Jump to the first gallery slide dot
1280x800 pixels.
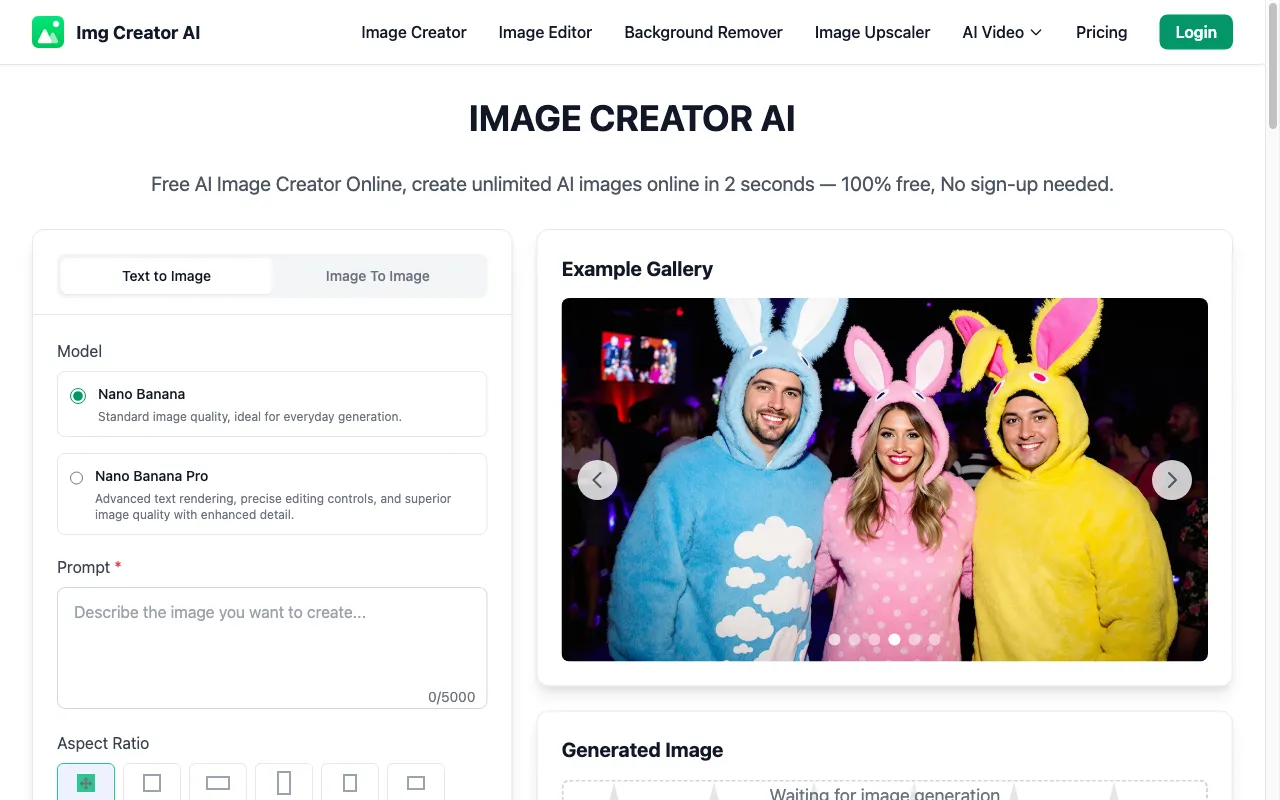[834, 639]
